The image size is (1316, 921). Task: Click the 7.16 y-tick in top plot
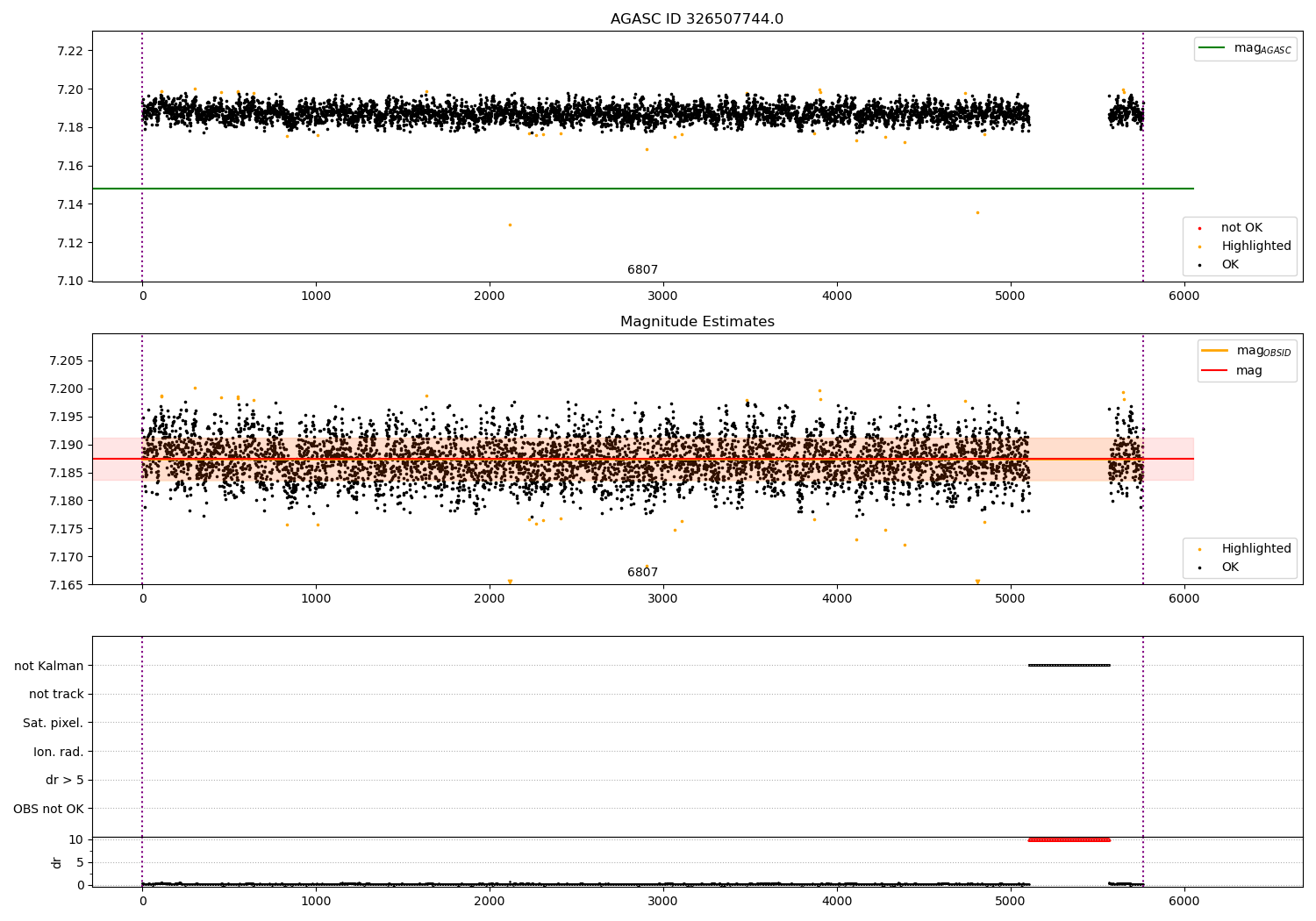(70, 166)
